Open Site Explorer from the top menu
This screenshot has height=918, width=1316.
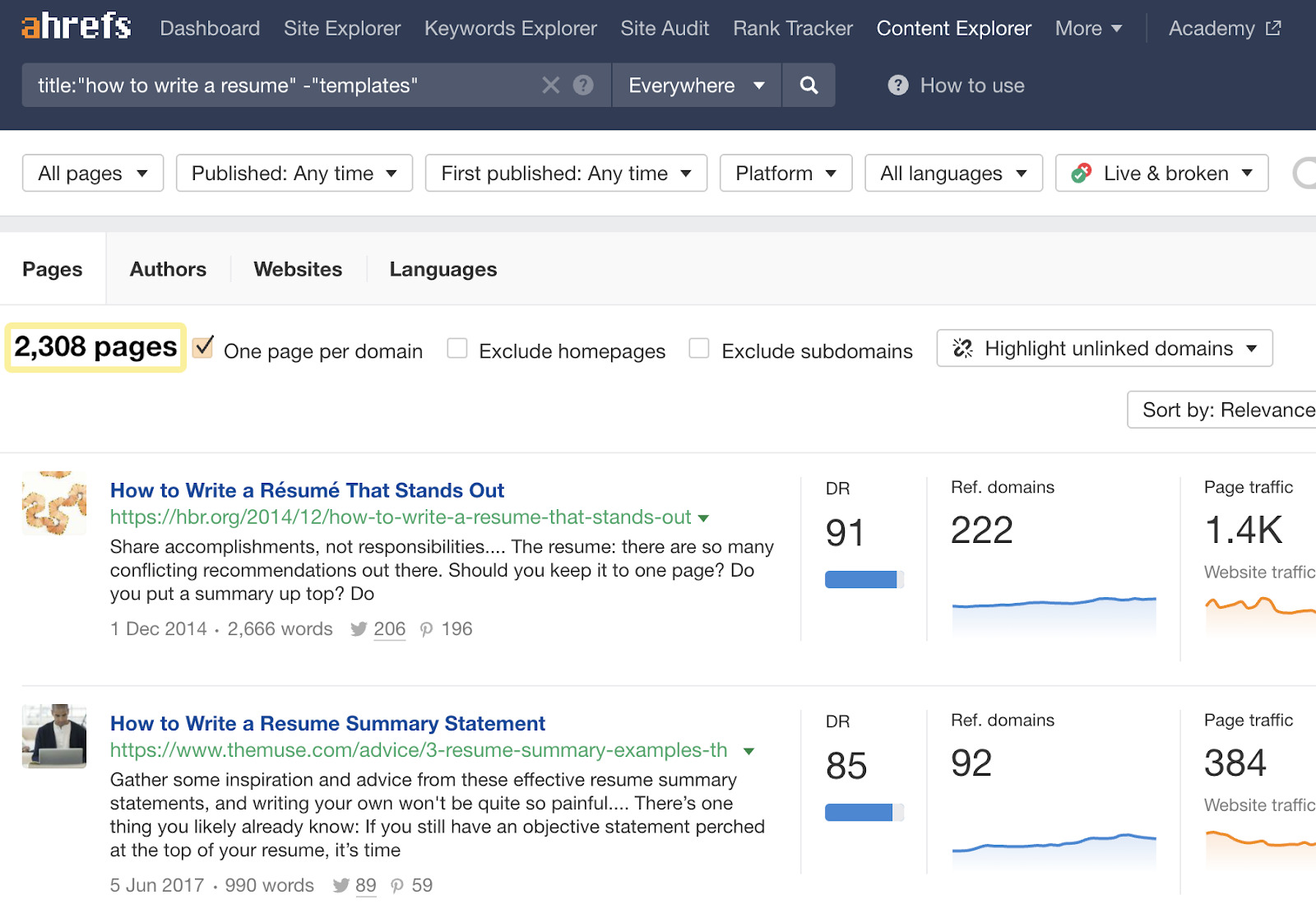point(342,28)
